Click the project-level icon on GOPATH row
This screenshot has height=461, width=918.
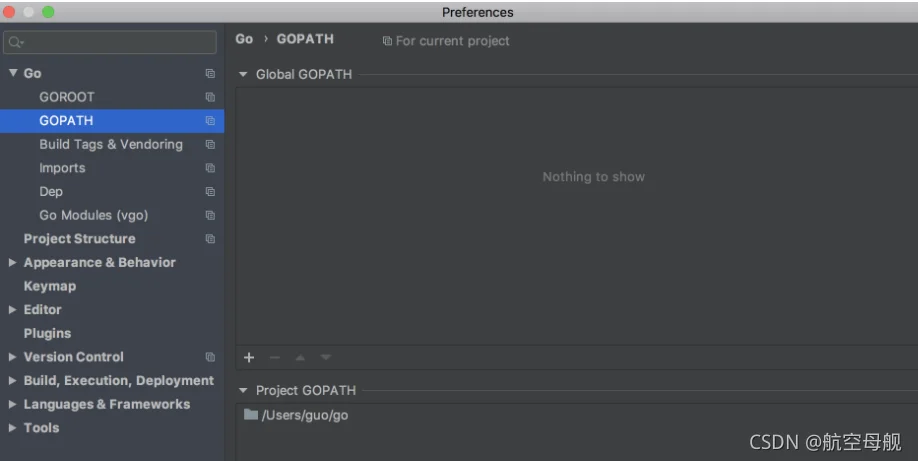[210, 121]
